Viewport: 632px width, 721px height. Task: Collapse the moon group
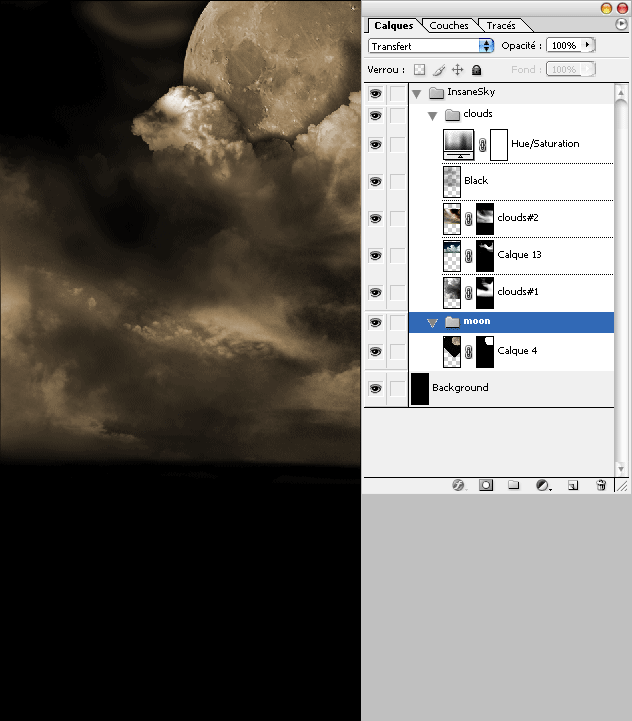pos(432,323)
